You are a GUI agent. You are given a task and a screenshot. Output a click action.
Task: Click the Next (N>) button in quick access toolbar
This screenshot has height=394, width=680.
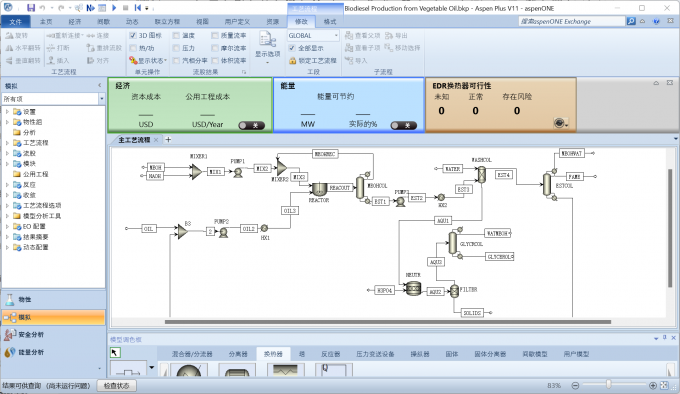[x=90, y=8]
